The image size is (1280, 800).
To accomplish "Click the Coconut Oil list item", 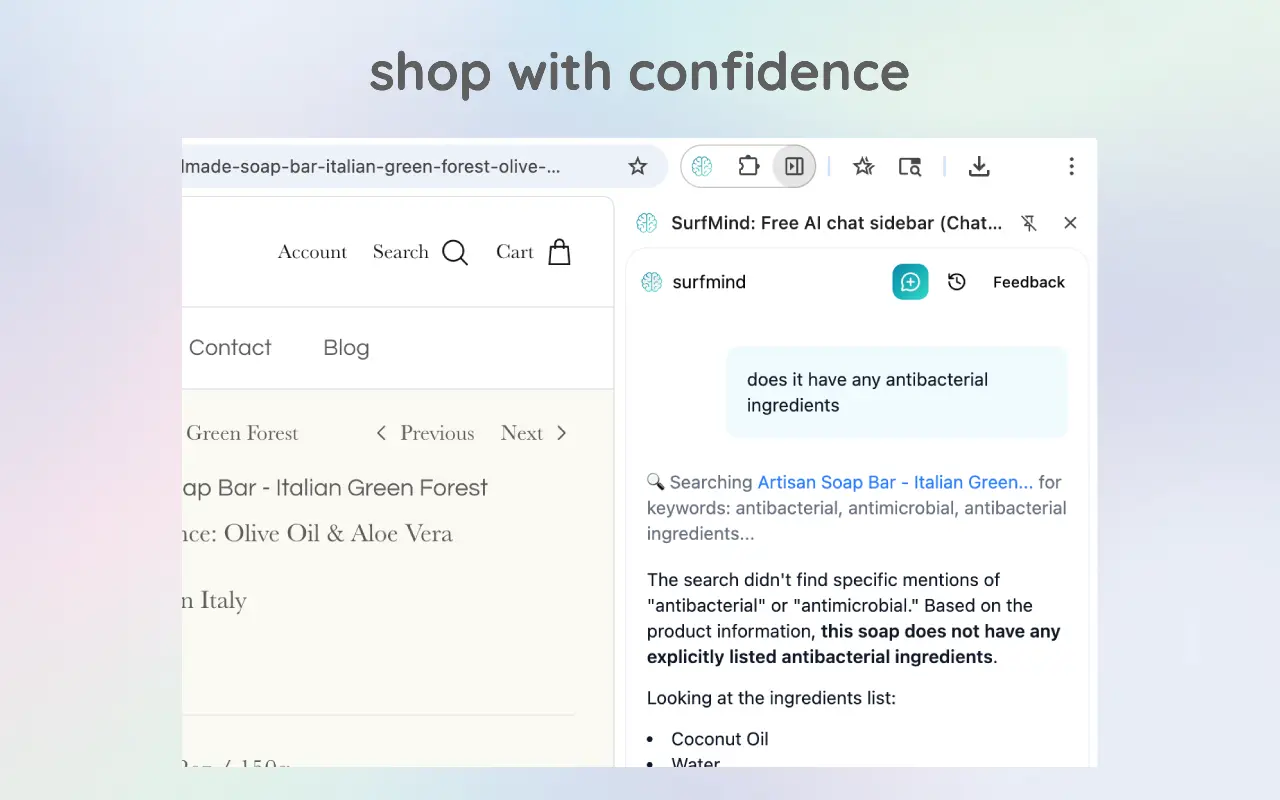I will pyautogui.click(x=720, y=739).
